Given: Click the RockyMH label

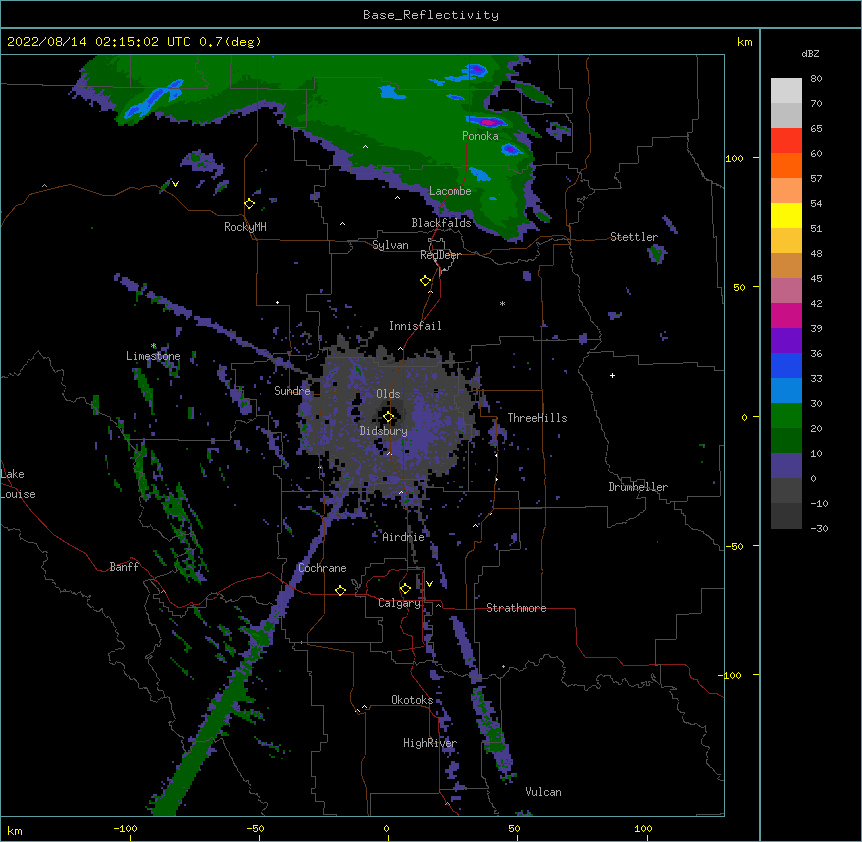Looking at the screenshot, I should click(245, 227).
